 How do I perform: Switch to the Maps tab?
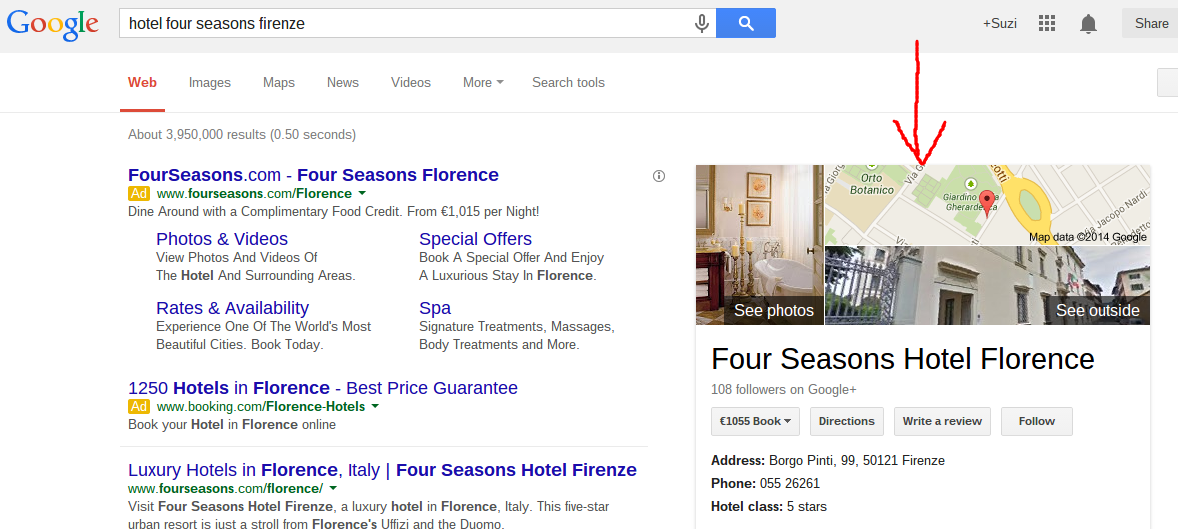[279, 83]
